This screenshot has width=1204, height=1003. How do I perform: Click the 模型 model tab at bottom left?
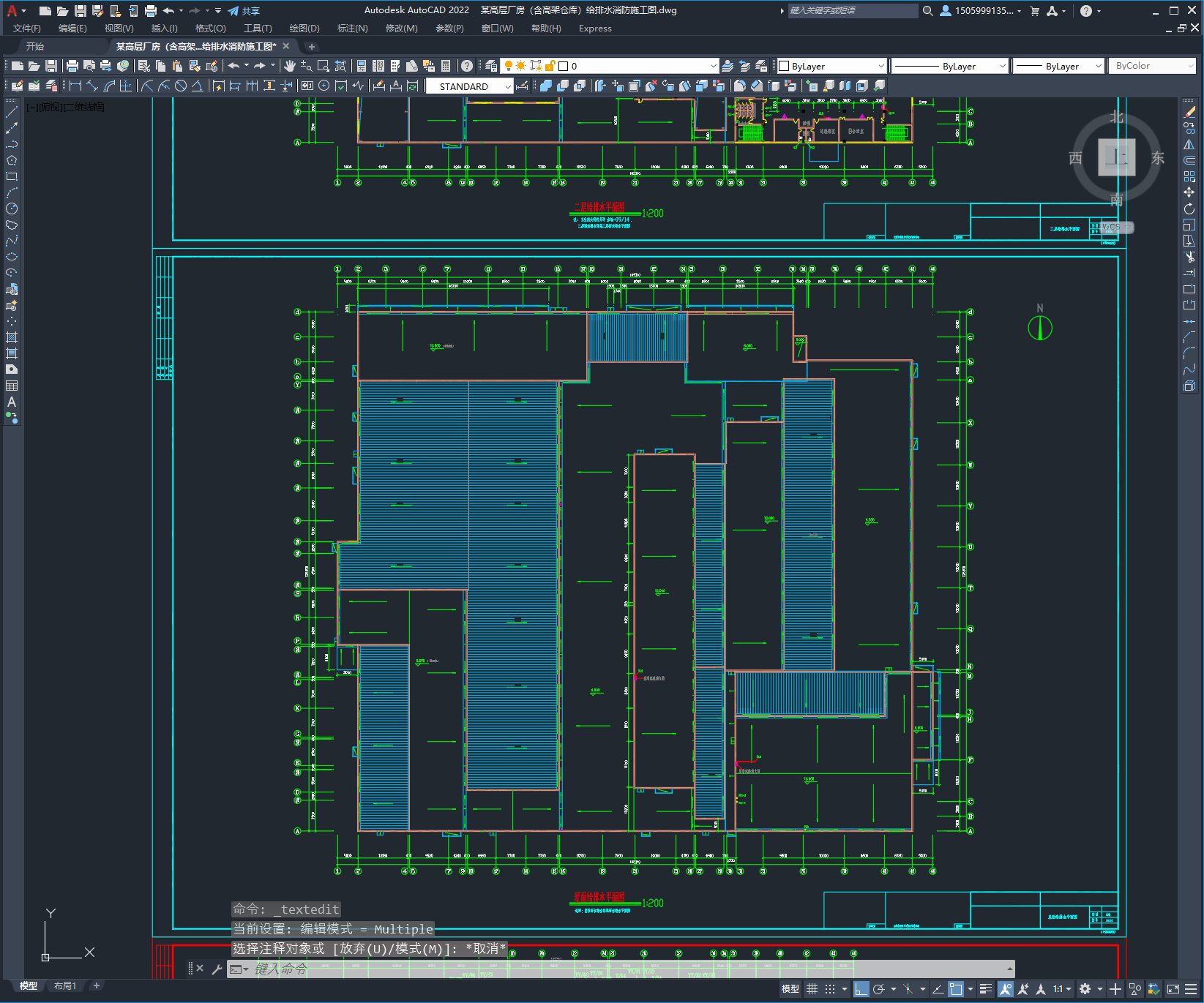pos(29,986)
